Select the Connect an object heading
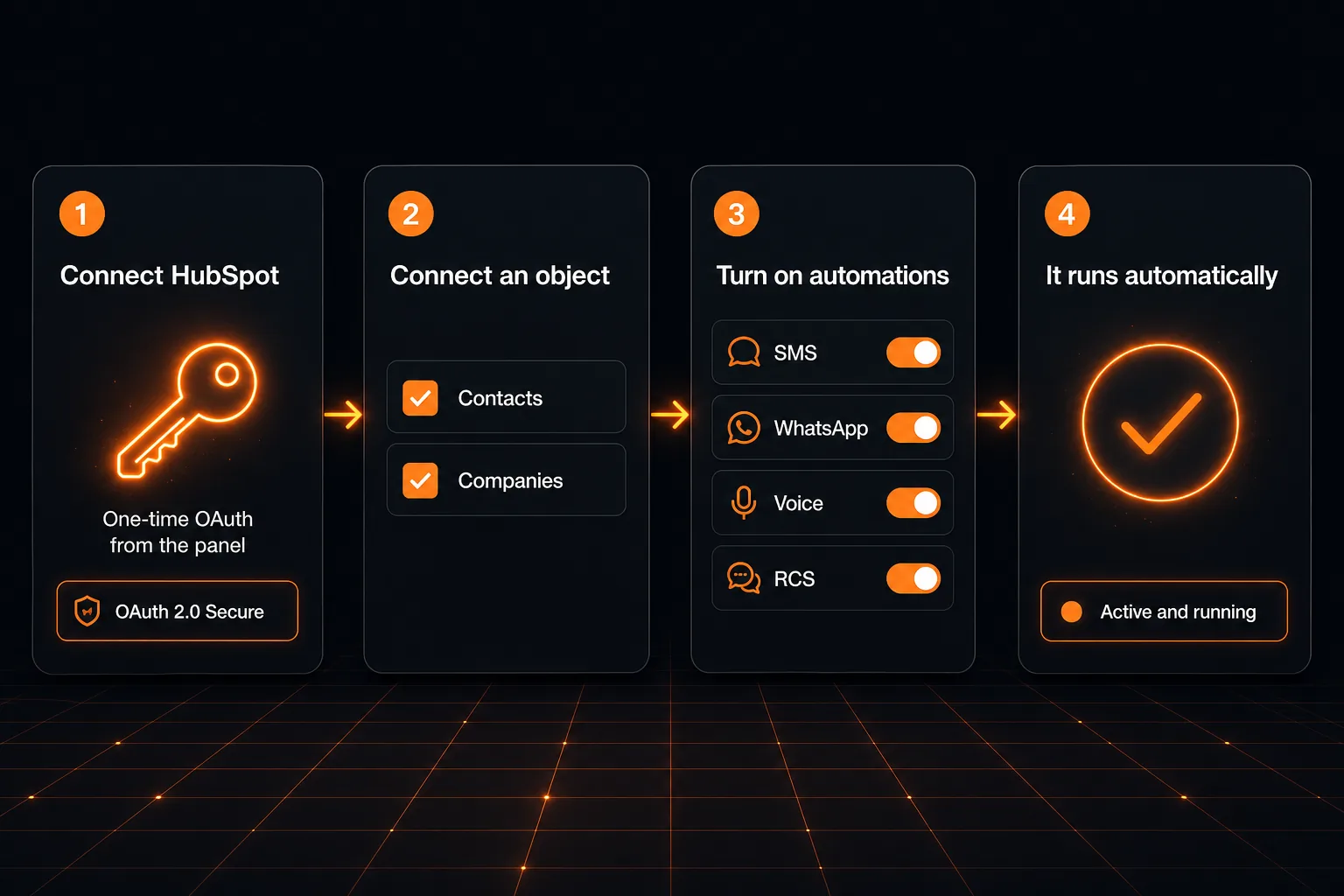Screen dimensions: 1344x896 [500, 276]
